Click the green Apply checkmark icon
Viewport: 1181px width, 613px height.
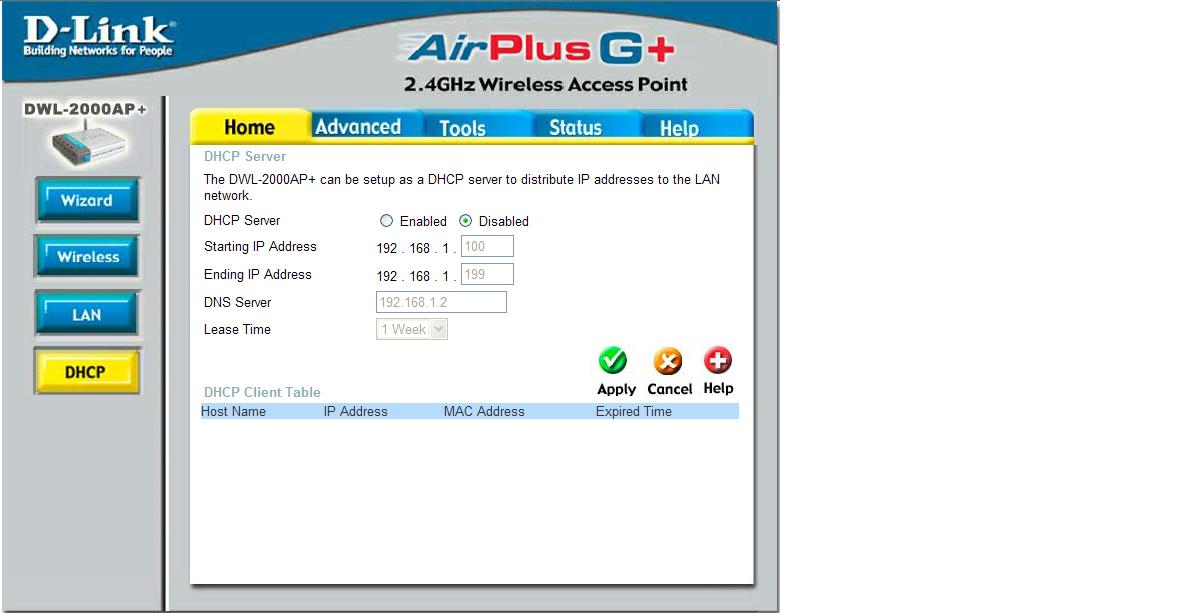[613, 361]
